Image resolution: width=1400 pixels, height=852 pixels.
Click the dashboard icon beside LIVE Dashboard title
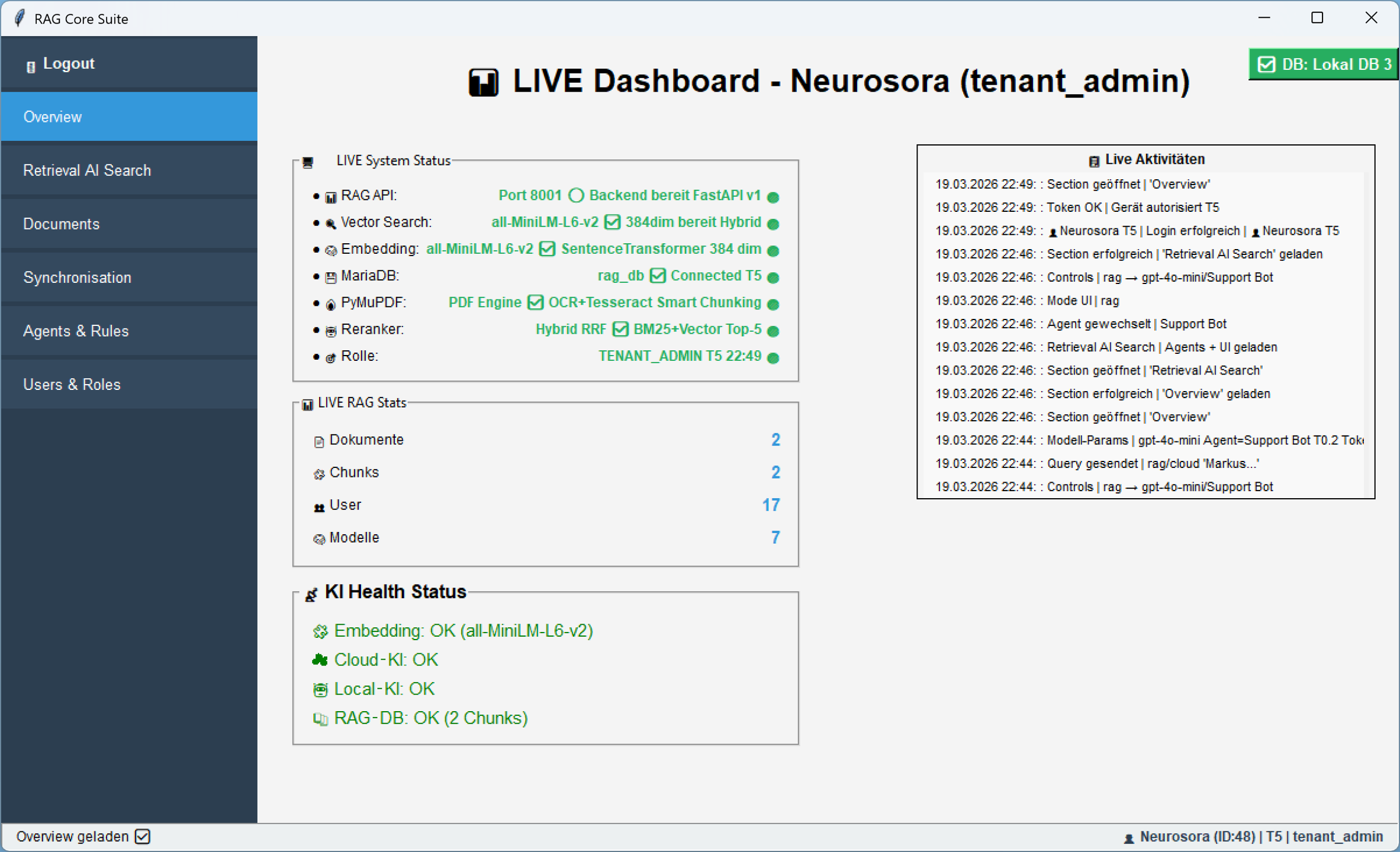tap(483, 82)
